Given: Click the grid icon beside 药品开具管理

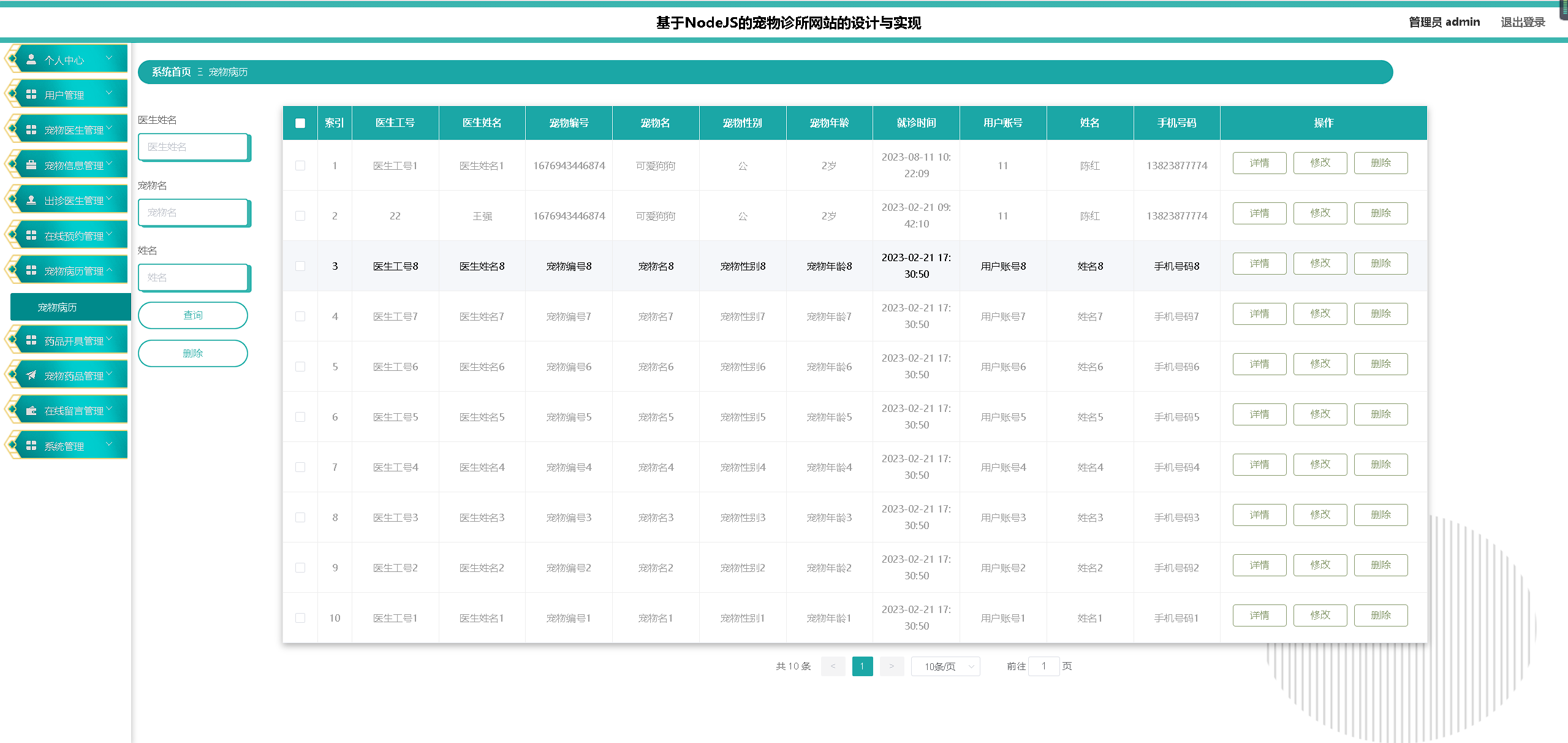Looking at the screenshot, I should pyautogui.click(x=31, y=340).
